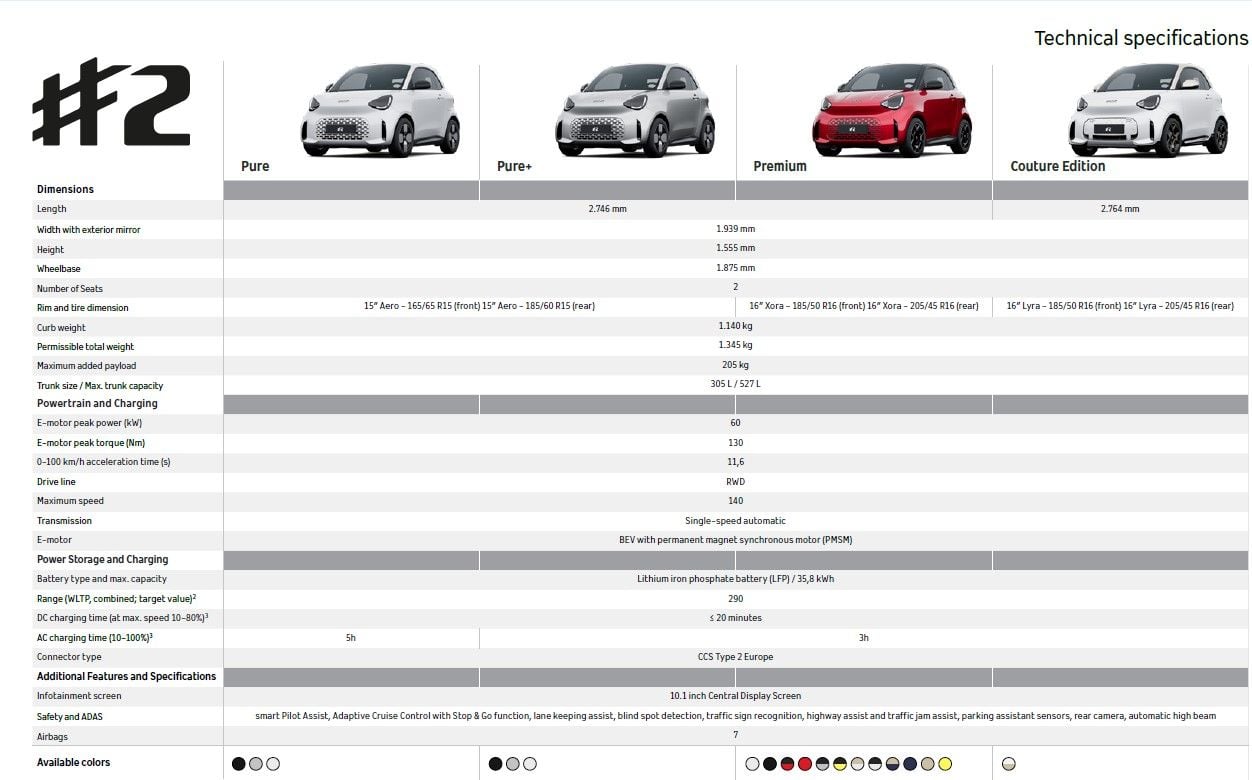Click the 1.939 mm width value
This screenshot has width=1252, height=780.
click(x=736, y=229)
